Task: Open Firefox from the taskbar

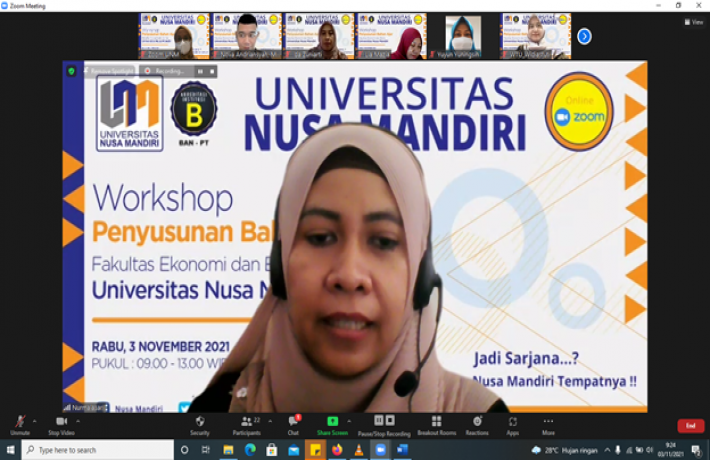Action: pos(337,450)
